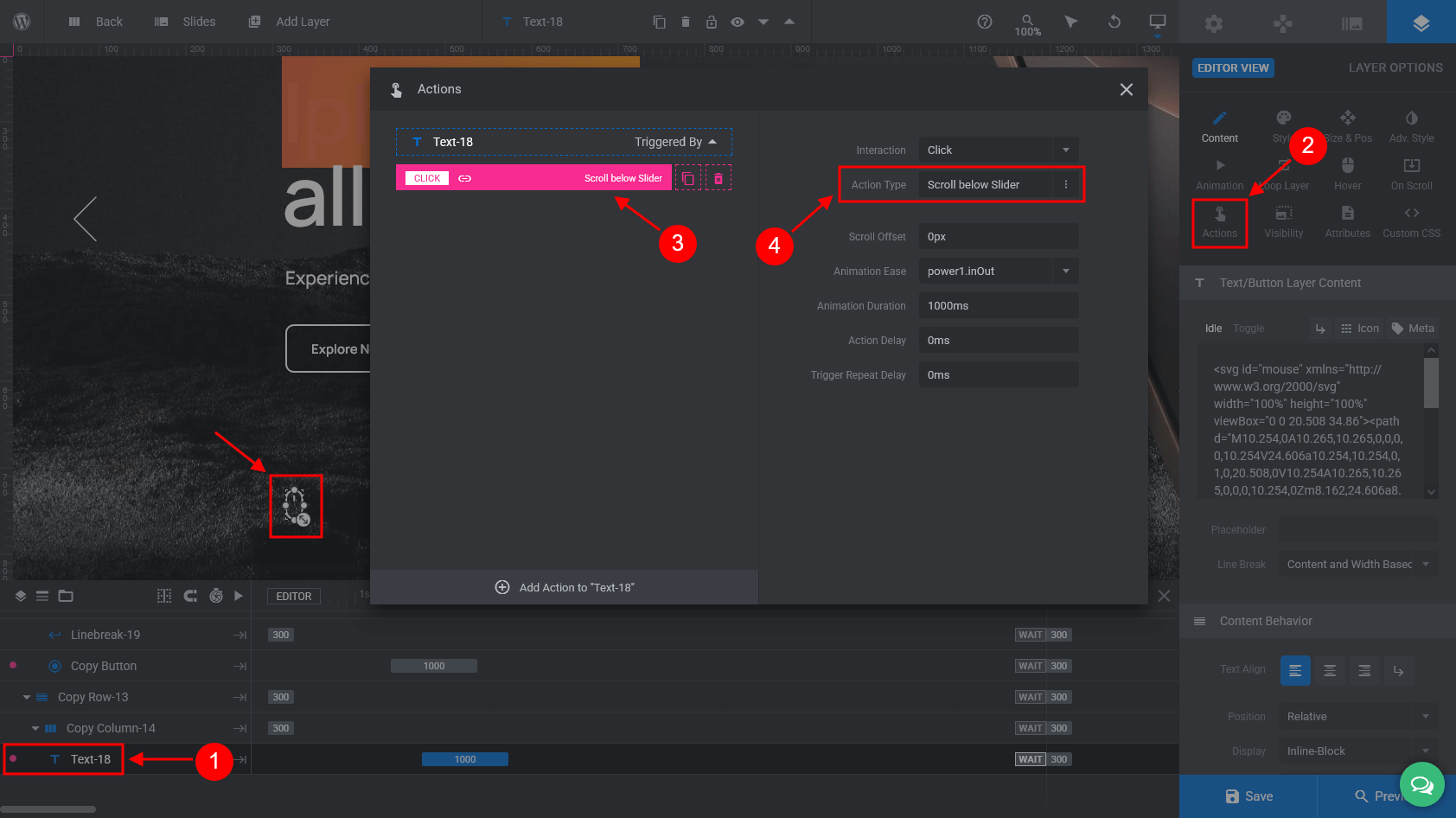This screenshot has height=818, width=1456.
Task: Close the Actions dialog
Action: (1127, 89)
